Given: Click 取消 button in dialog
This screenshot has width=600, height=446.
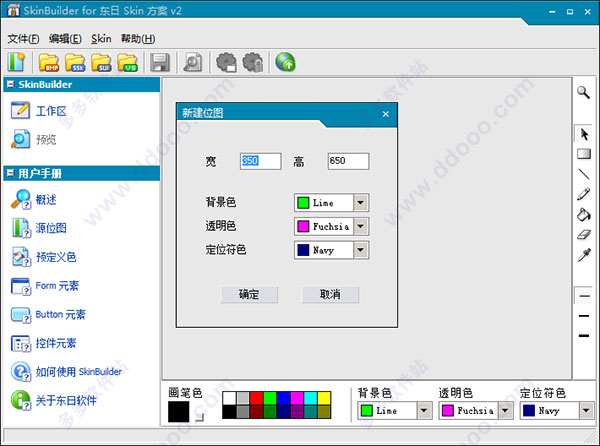Looking at the screenshot, I should (330, 294).
